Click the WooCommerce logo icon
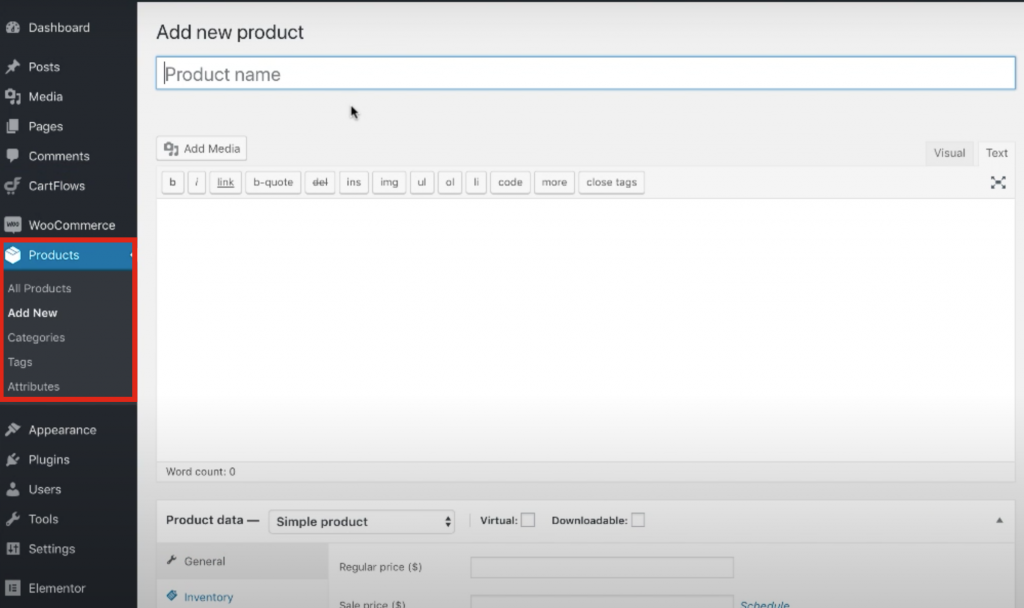Viewport: 1024px width, 608px height. tap(13, 225)
